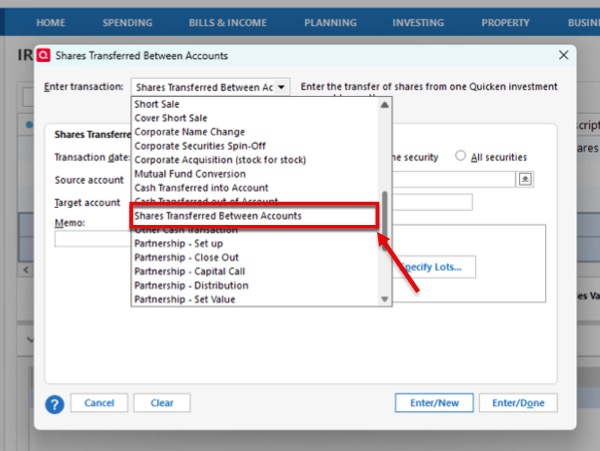Click the Quicken logo icon in the dialog title
This screenshot has width=600, height=451.
click(x=44, y=55)
